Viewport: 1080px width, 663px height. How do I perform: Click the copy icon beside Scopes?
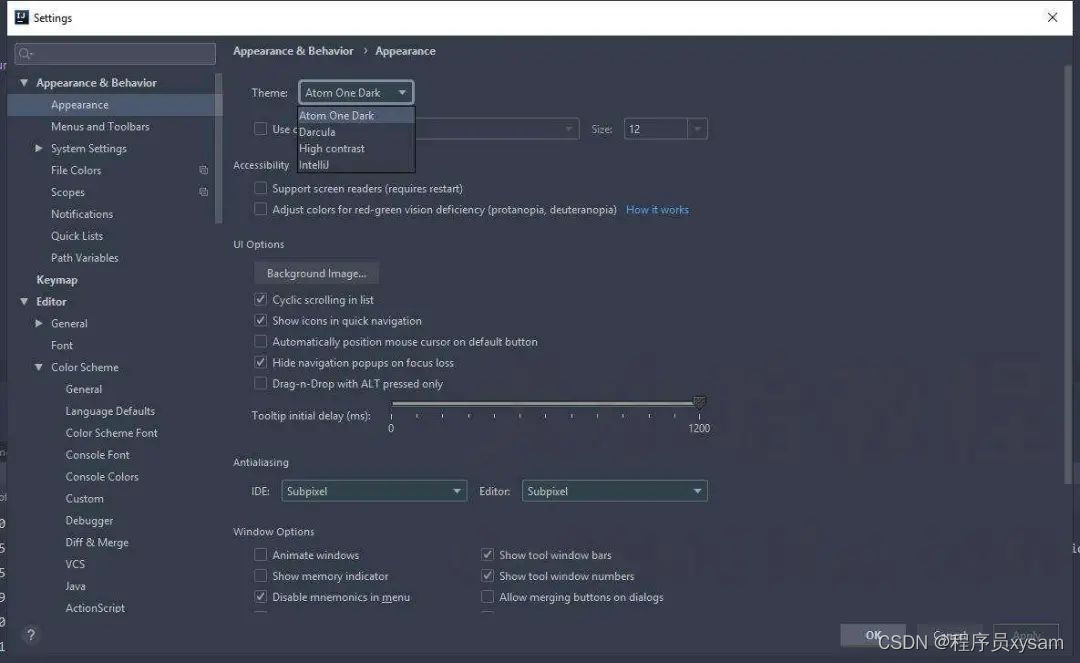(203, 192)
